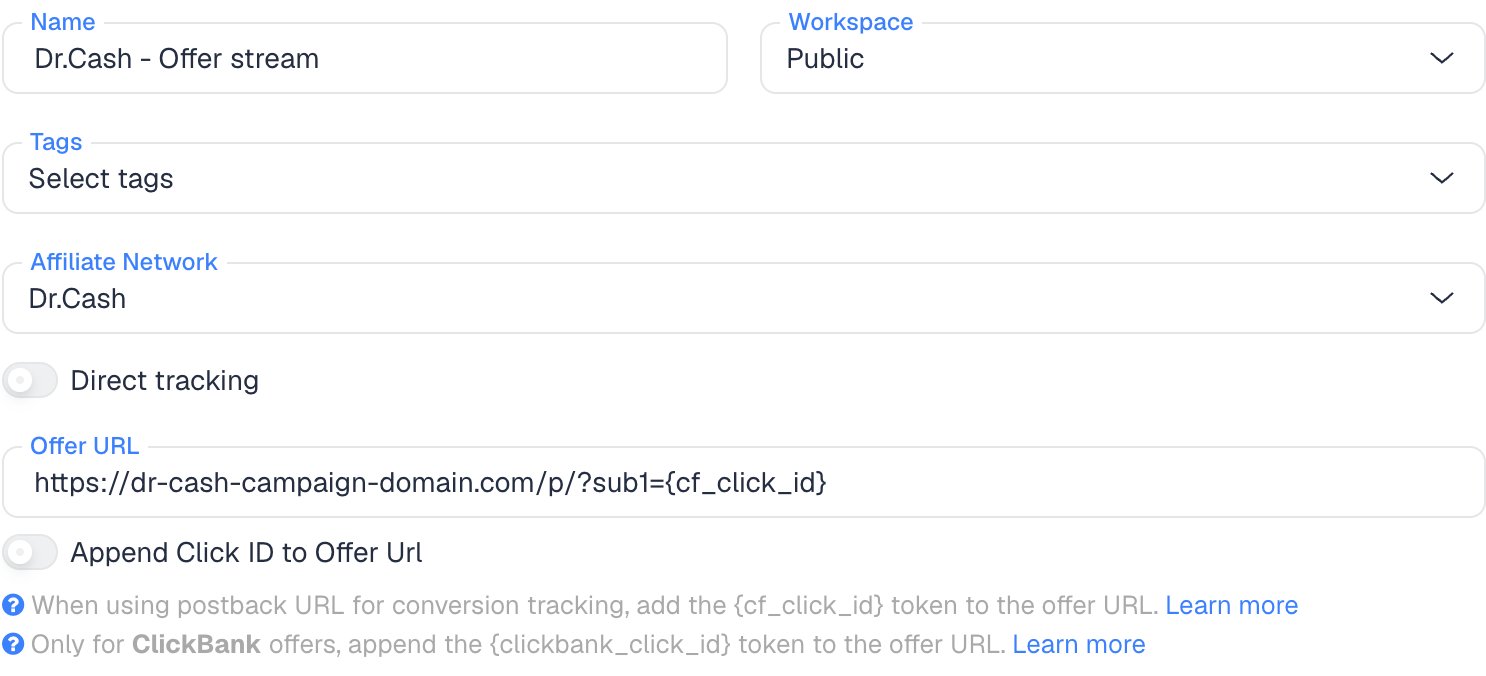Open the Select tags dropdown
Image resolution: width=1486 pixels, height=676 pixels.
[743, 178]
